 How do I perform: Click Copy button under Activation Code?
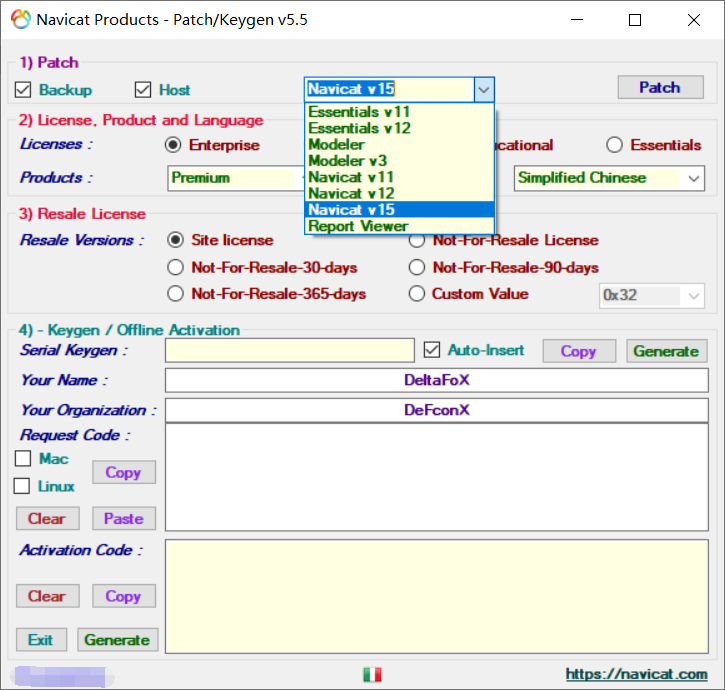pyautogui.click(x=123, y=596)
